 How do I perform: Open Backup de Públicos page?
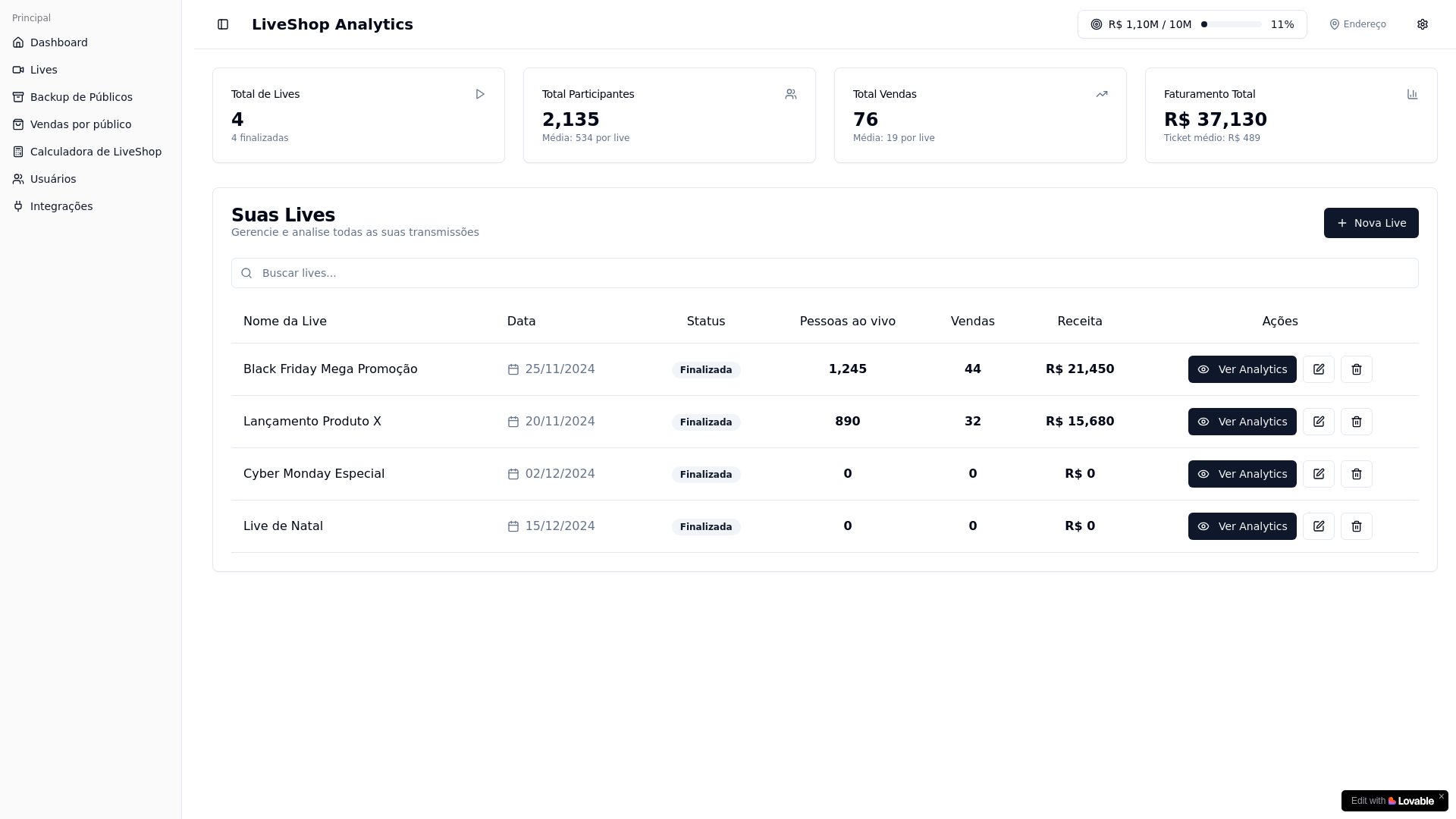(x=91, y=97)
